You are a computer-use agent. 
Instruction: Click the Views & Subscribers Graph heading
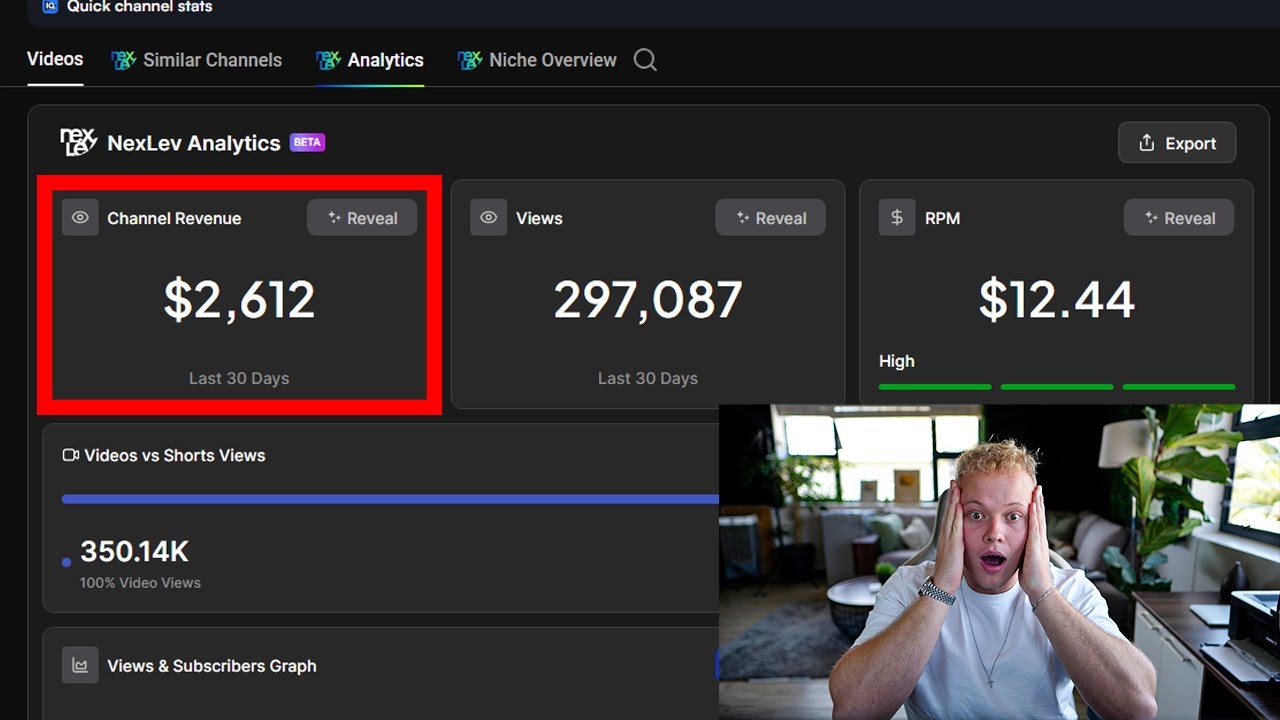pyautogui.click(x=212, y=666)
